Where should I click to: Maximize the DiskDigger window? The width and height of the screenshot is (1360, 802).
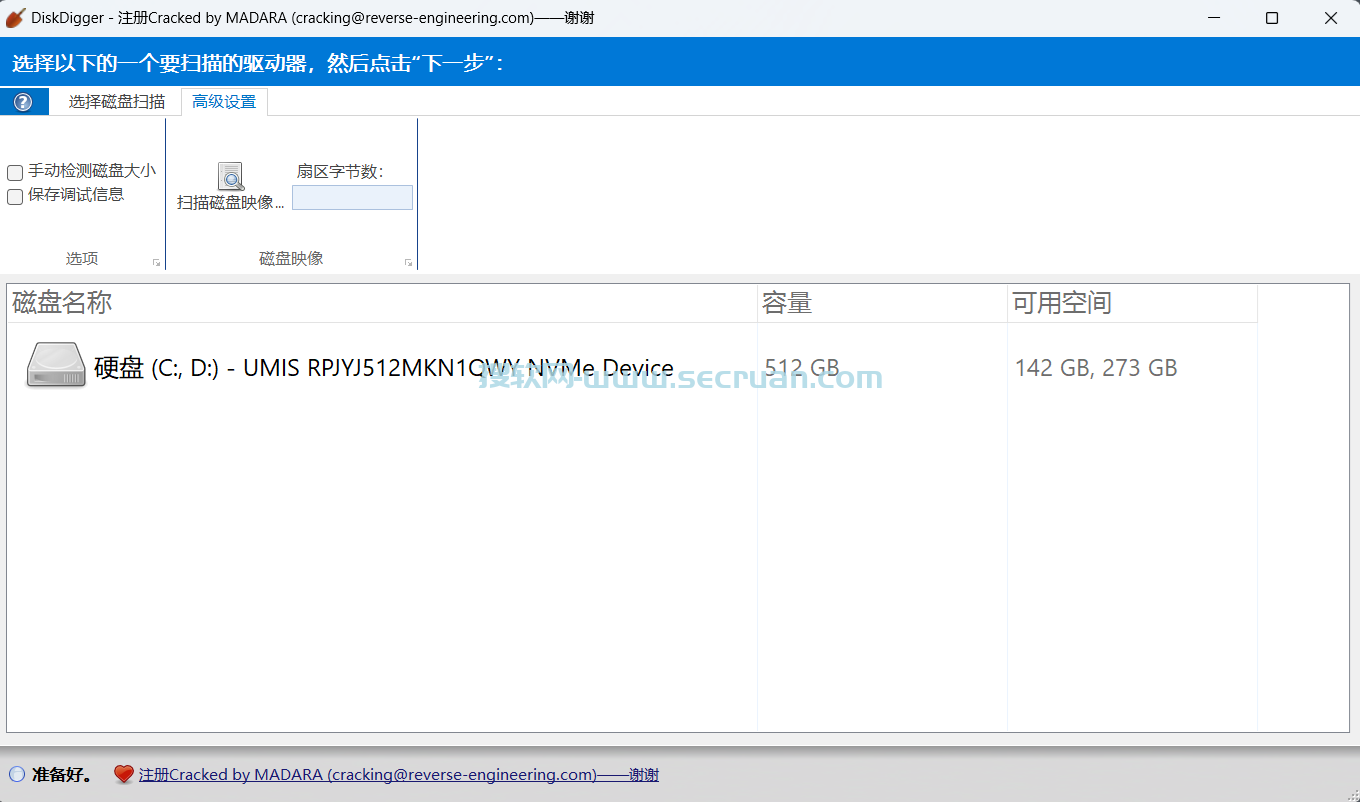pyautogui.click(x=1272, y=18)
